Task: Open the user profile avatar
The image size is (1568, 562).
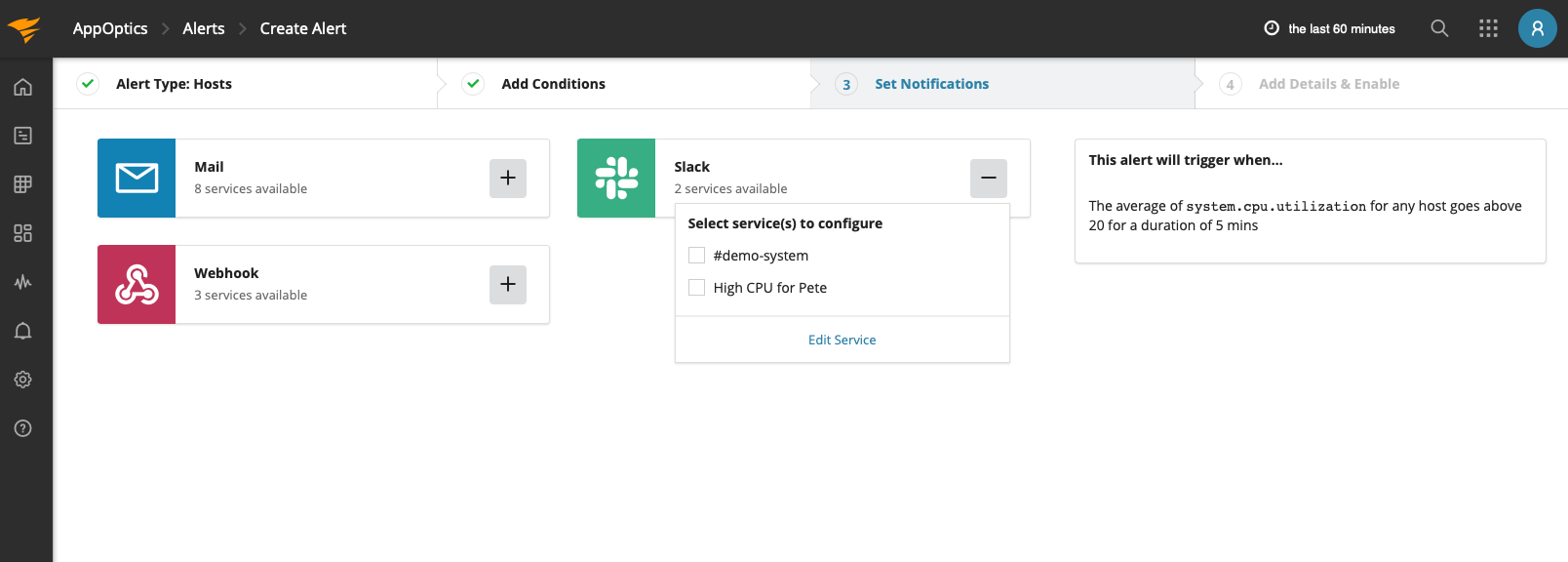Action: 1538,28
